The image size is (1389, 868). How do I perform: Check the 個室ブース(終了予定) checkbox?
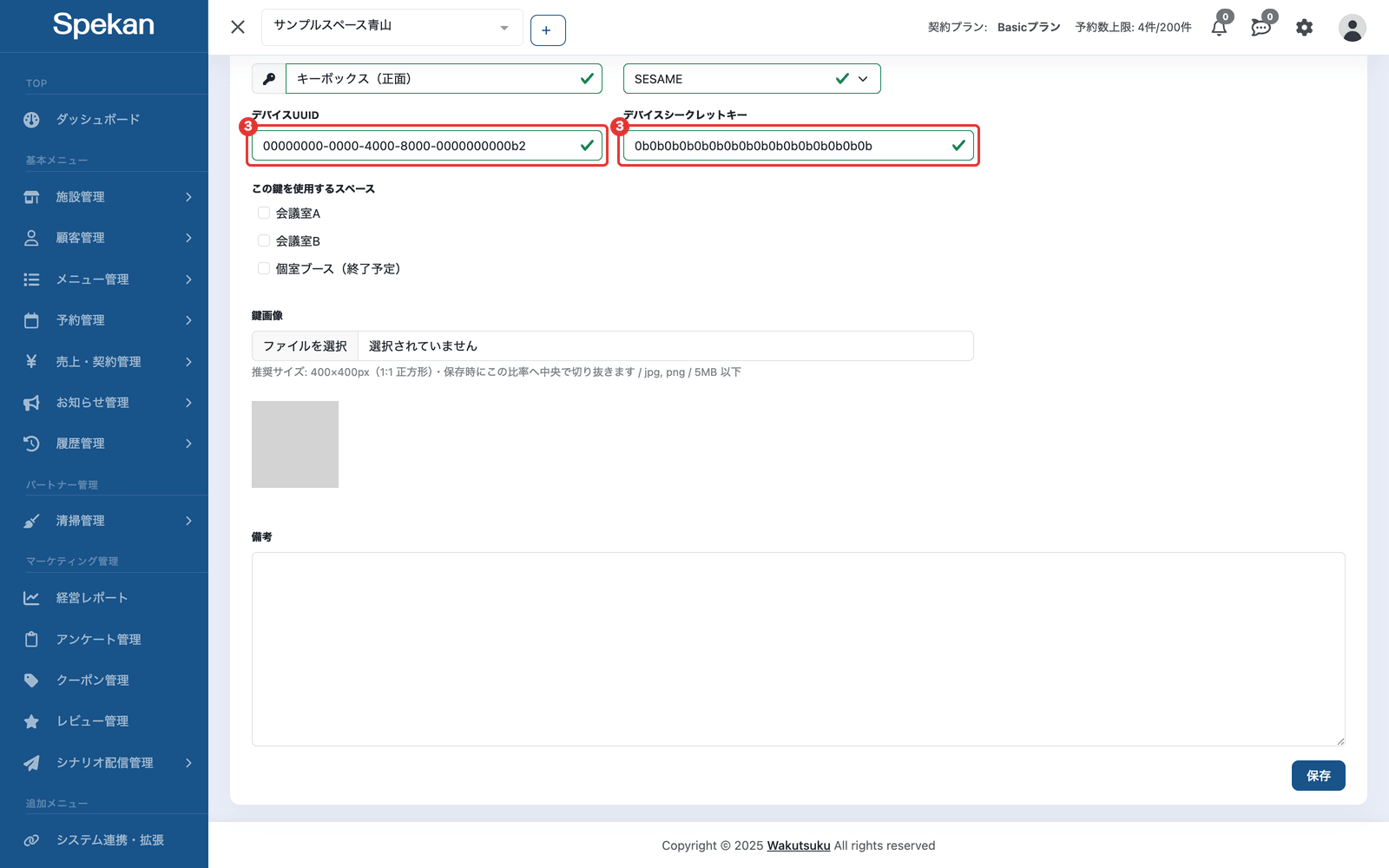(x=264, y=268)
